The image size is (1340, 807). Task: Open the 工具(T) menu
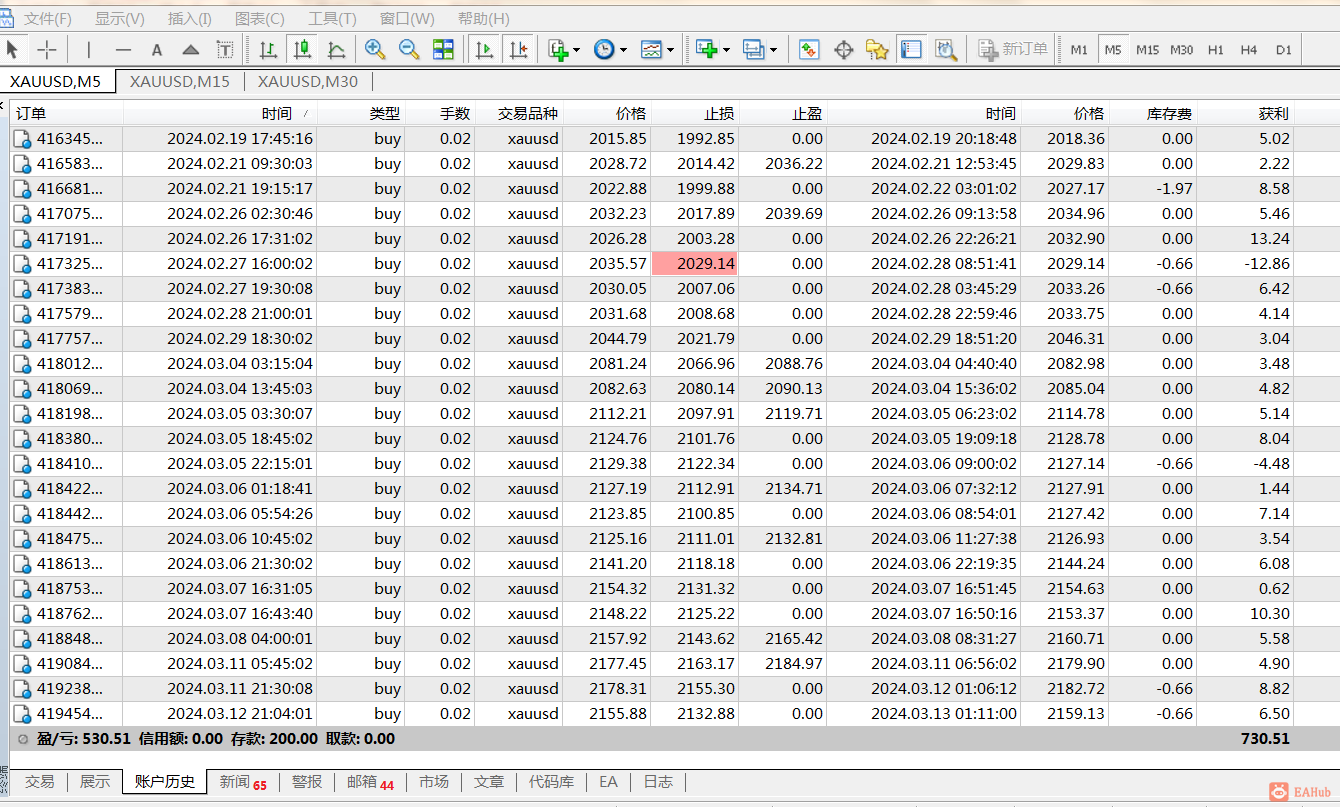(332, 18)
